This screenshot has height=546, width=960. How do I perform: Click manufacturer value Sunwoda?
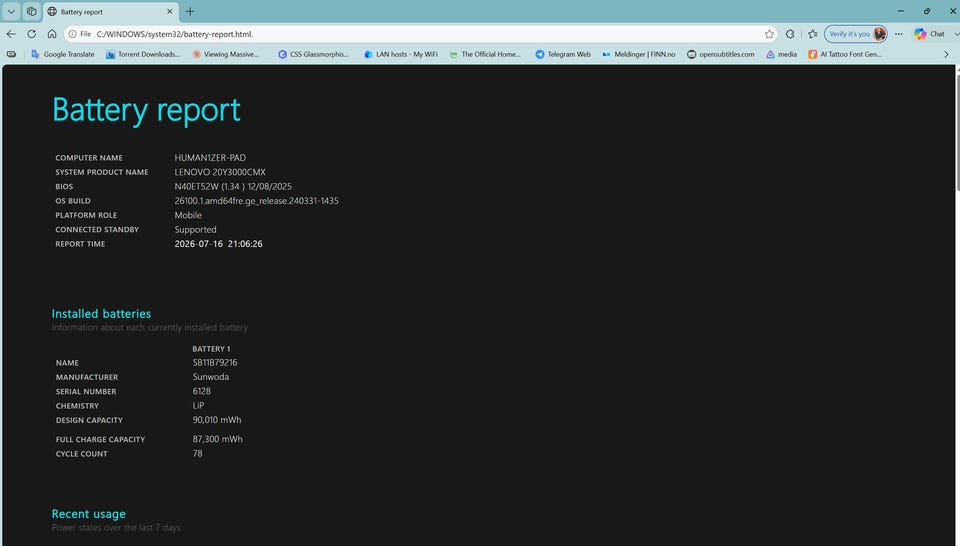211,377
